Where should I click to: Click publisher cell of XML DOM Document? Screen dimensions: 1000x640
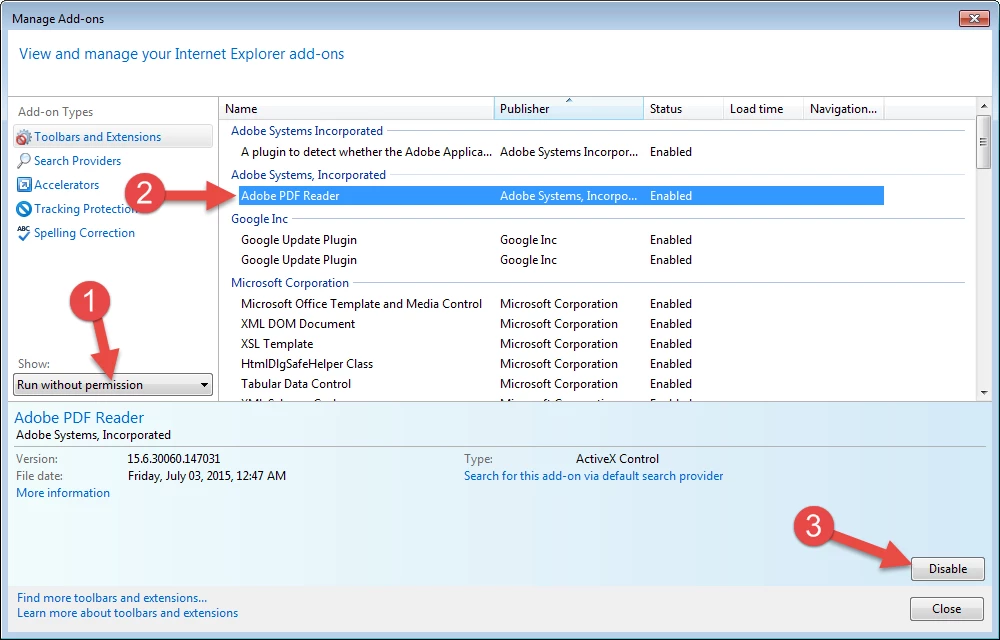coord(559,324)
